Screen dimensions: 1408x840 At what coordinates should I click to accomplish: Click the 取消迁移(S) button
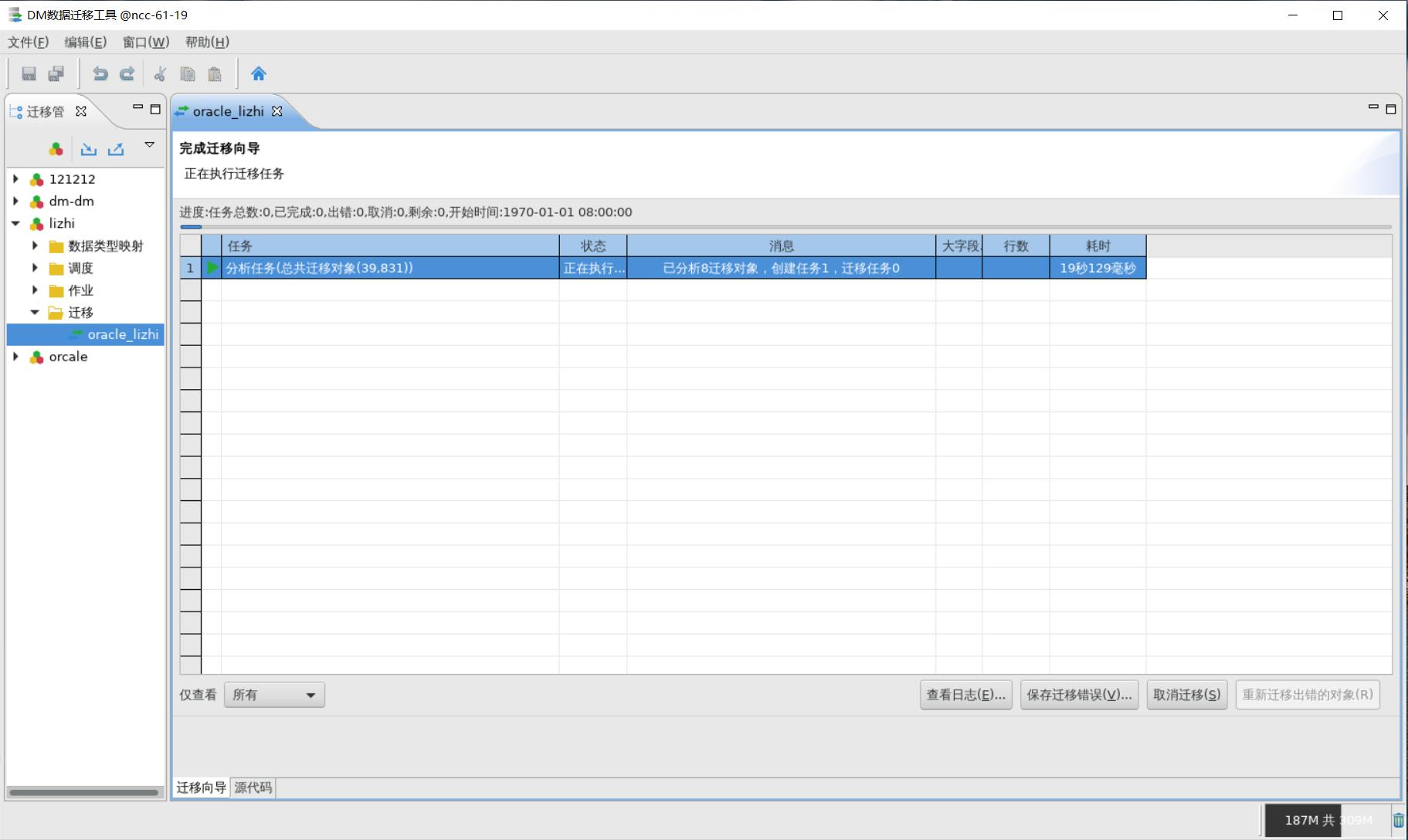1187,695
